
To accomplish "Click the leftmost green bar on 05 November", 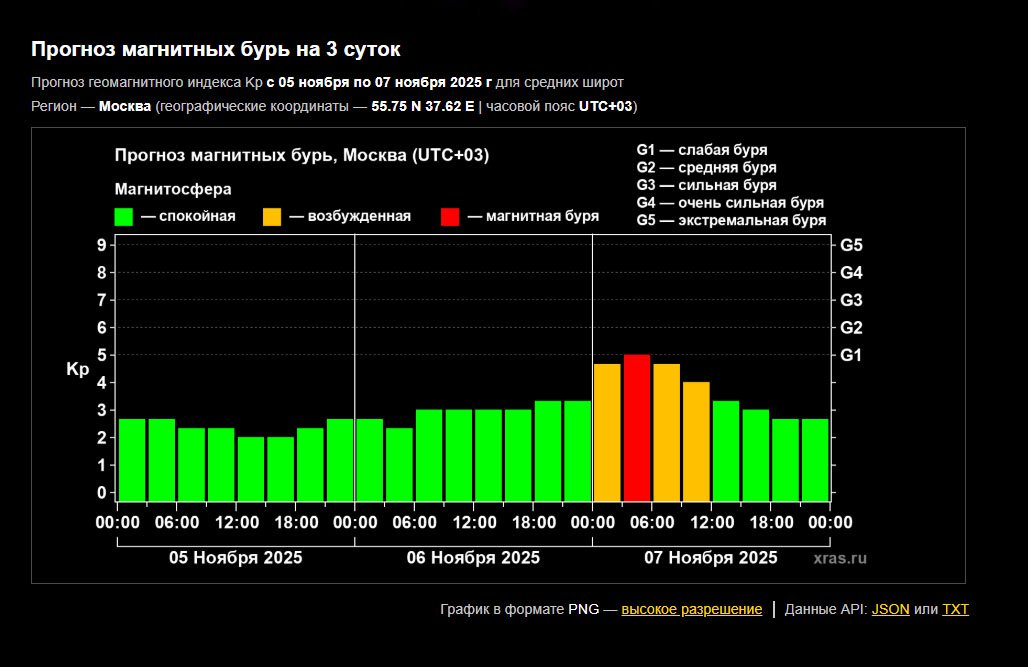I will pos(132,459).
